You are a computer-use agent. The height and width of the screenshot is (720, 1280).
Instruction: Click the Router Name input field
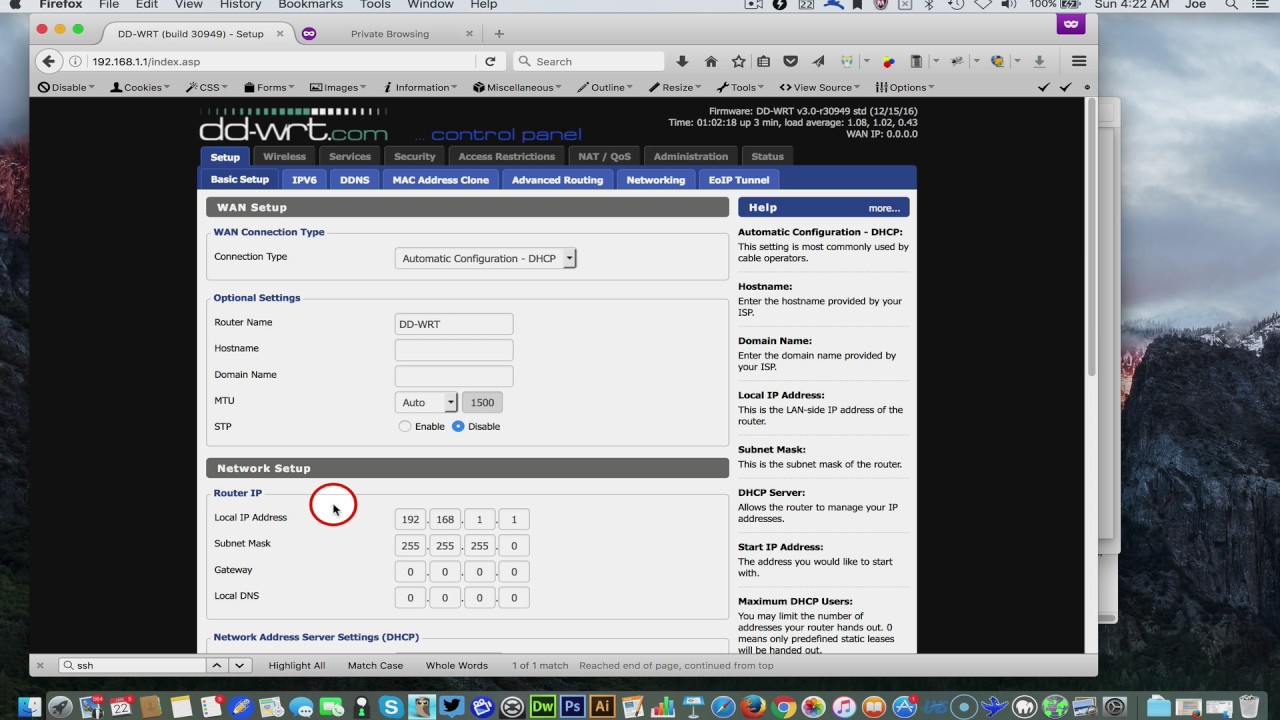pos(454,324)
